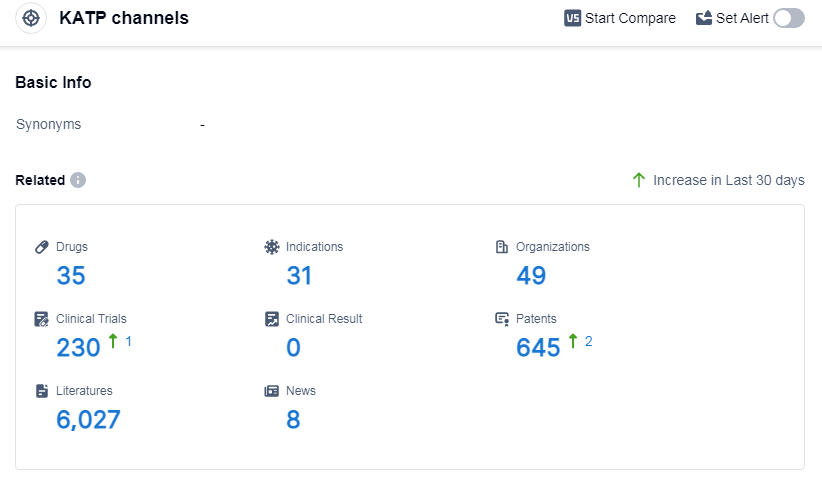This screenshot has width=822, height=483.
Task: Click the Organizations building icon
Action: (x=502, y=247)
